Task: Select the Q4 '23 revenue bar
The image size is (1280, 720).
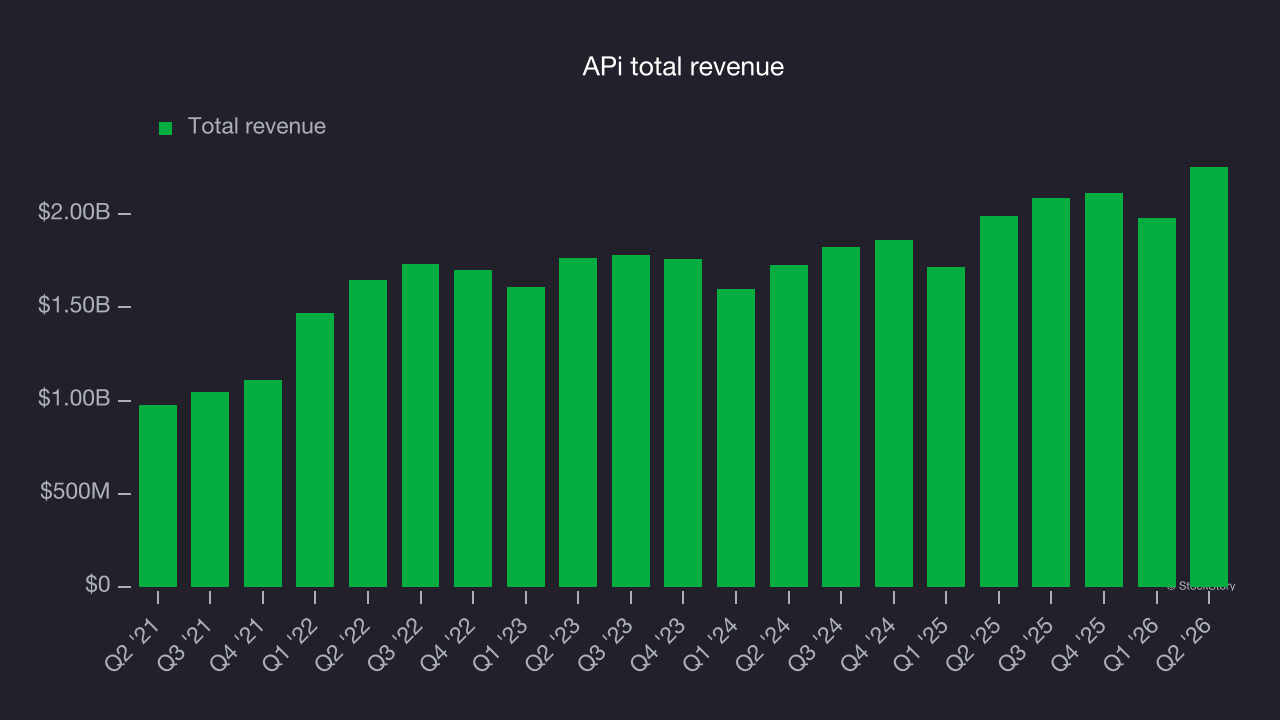Action: tap(683, 423)
